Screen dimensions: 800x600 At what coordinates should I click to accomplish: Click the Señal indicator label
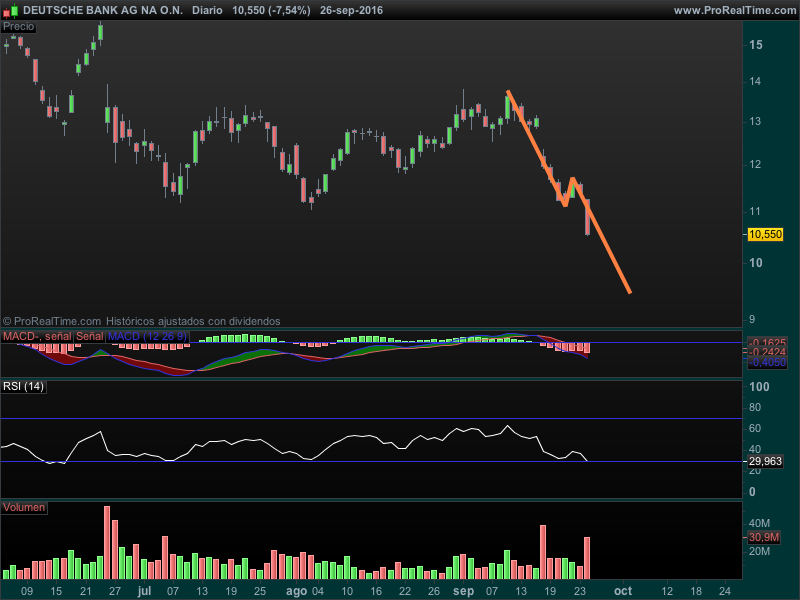[x=90, y=336]
